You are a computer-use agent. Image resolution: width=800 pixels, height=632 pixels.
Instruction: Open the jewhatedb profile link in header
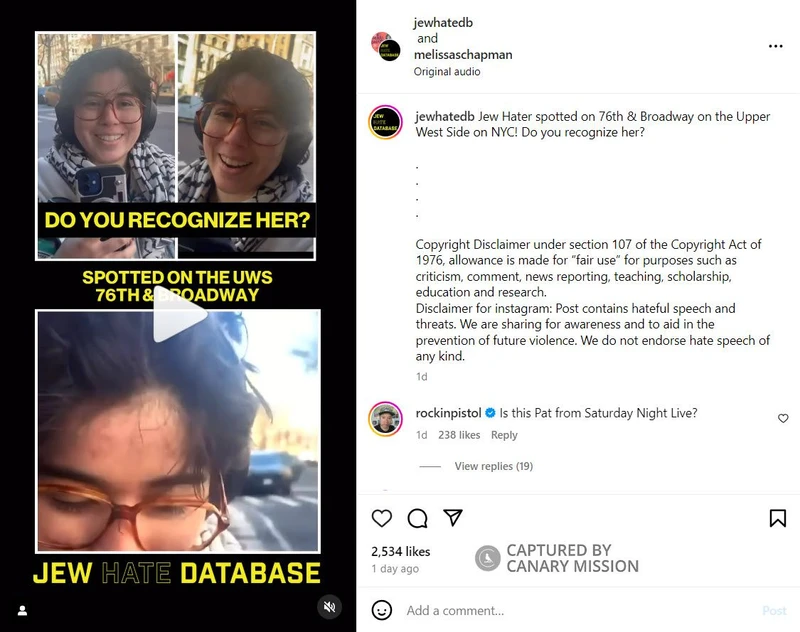pos(443,22)
